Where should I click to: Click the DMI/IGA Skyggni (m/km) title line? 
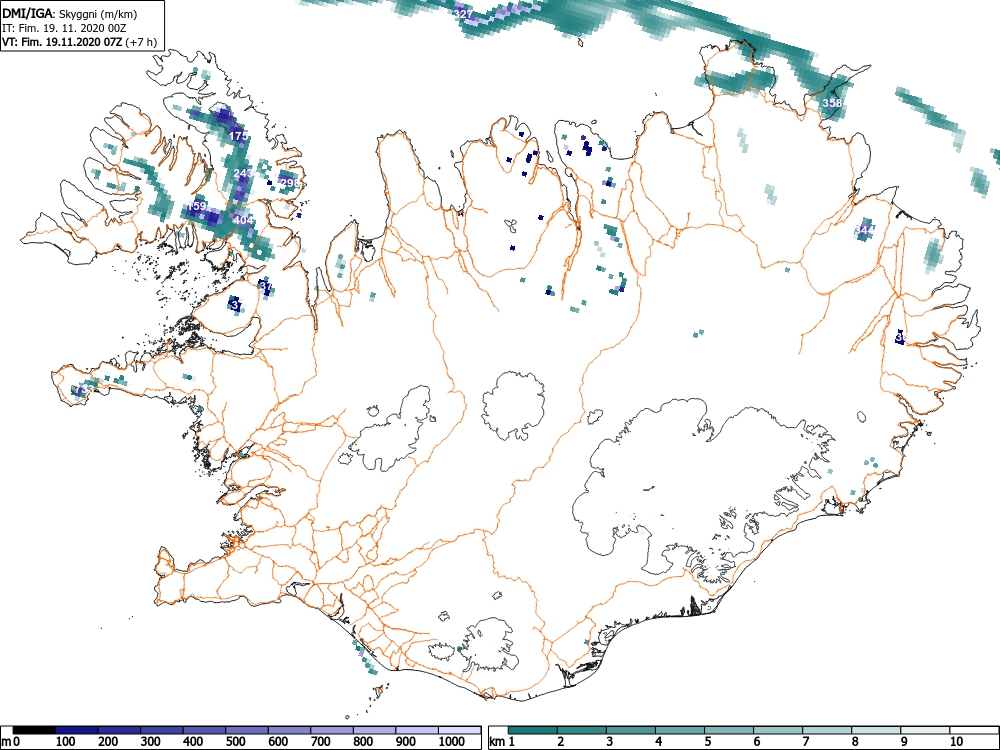click(x=70, y=13)
